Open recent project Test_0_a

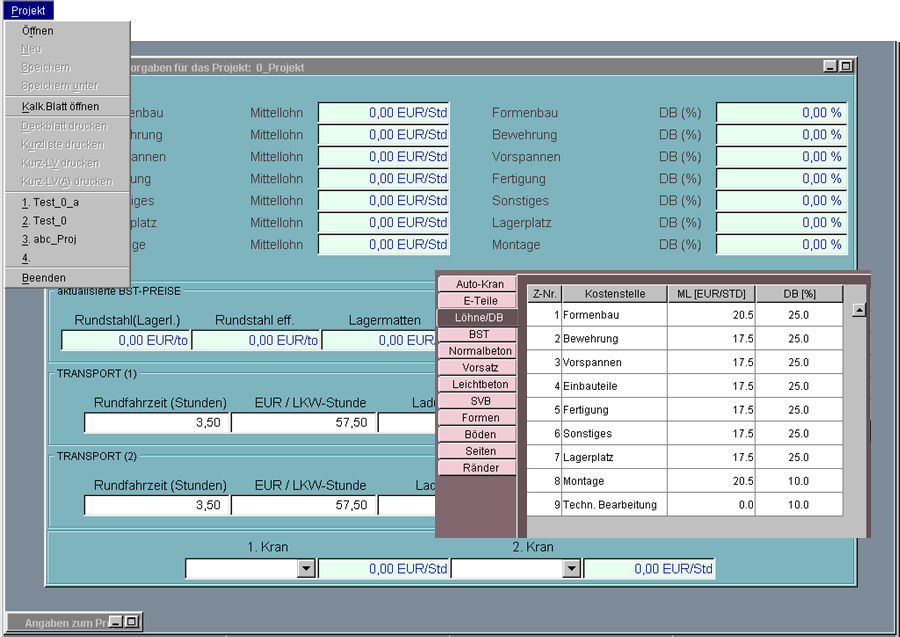[x=50, y=202]
